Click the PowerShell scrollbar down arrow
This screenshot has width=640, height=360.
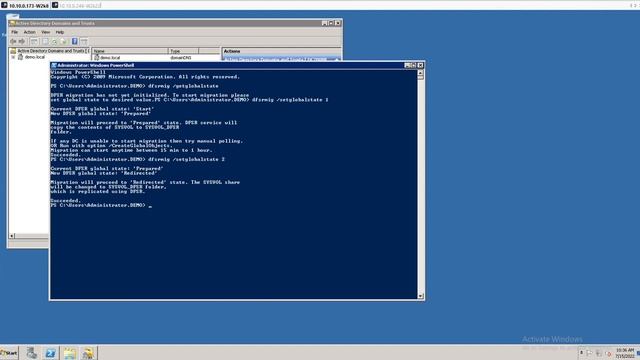click(x=420, y=296)
